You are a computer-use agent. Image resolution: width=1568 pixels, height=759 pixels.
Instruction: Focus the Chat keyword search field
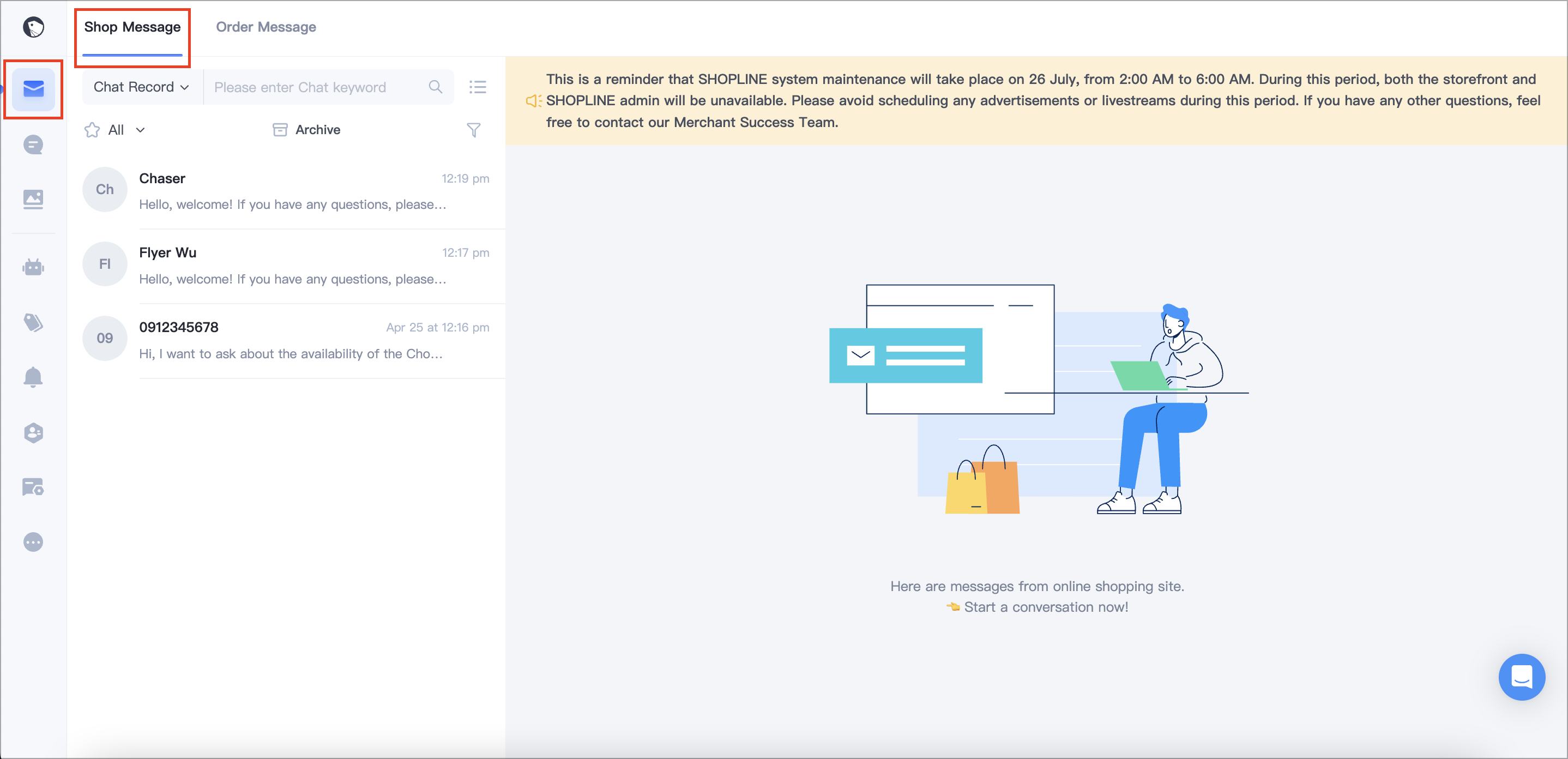coord(328,87)
